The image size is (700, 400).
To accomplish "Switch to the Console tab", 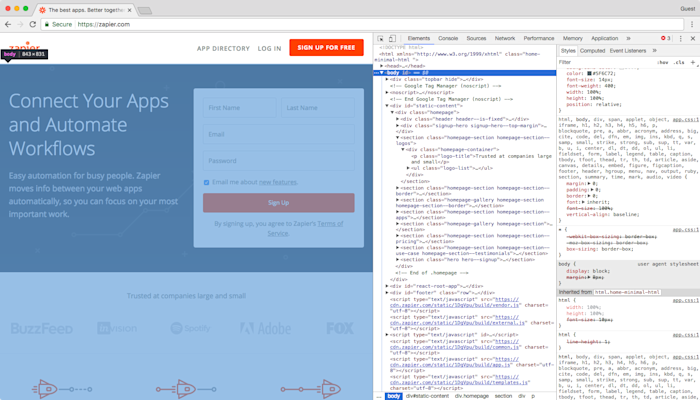I will pos(448,39).
